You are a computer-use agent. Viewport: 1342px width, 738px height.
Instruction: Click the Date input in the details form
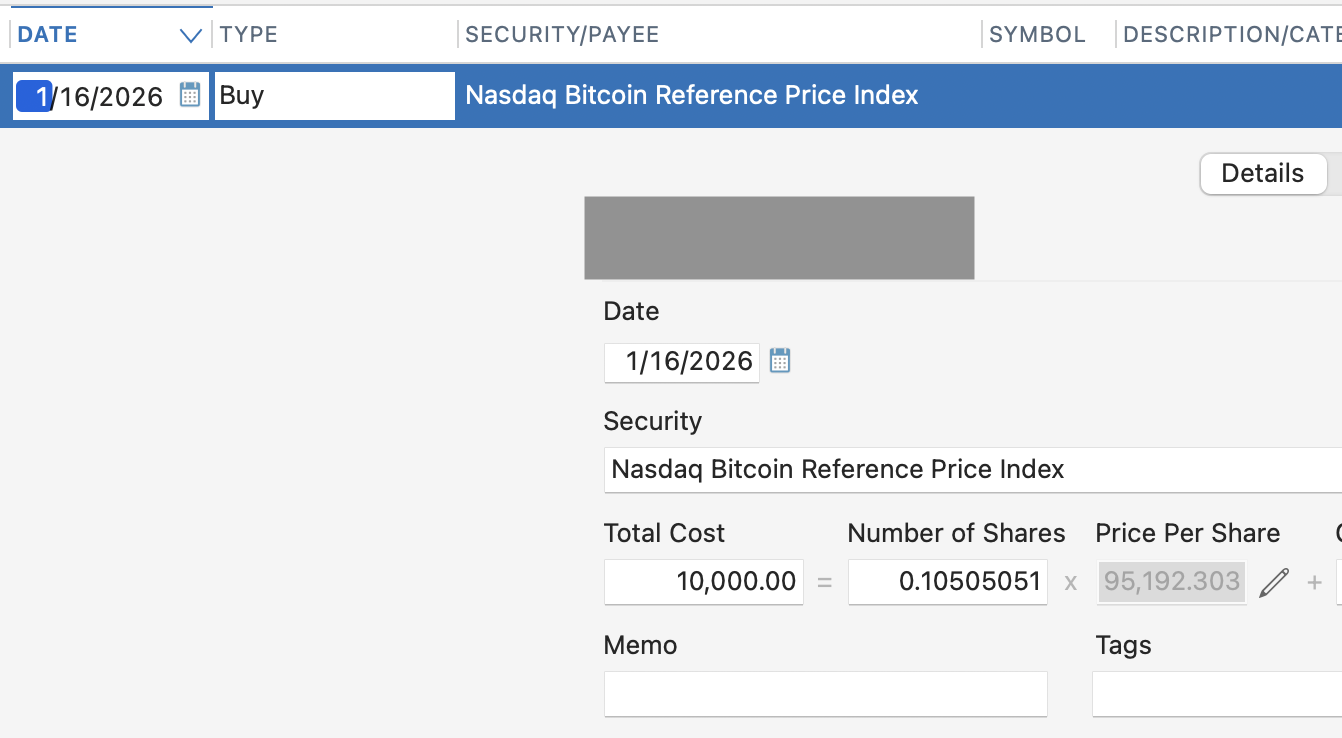(682, 362)
